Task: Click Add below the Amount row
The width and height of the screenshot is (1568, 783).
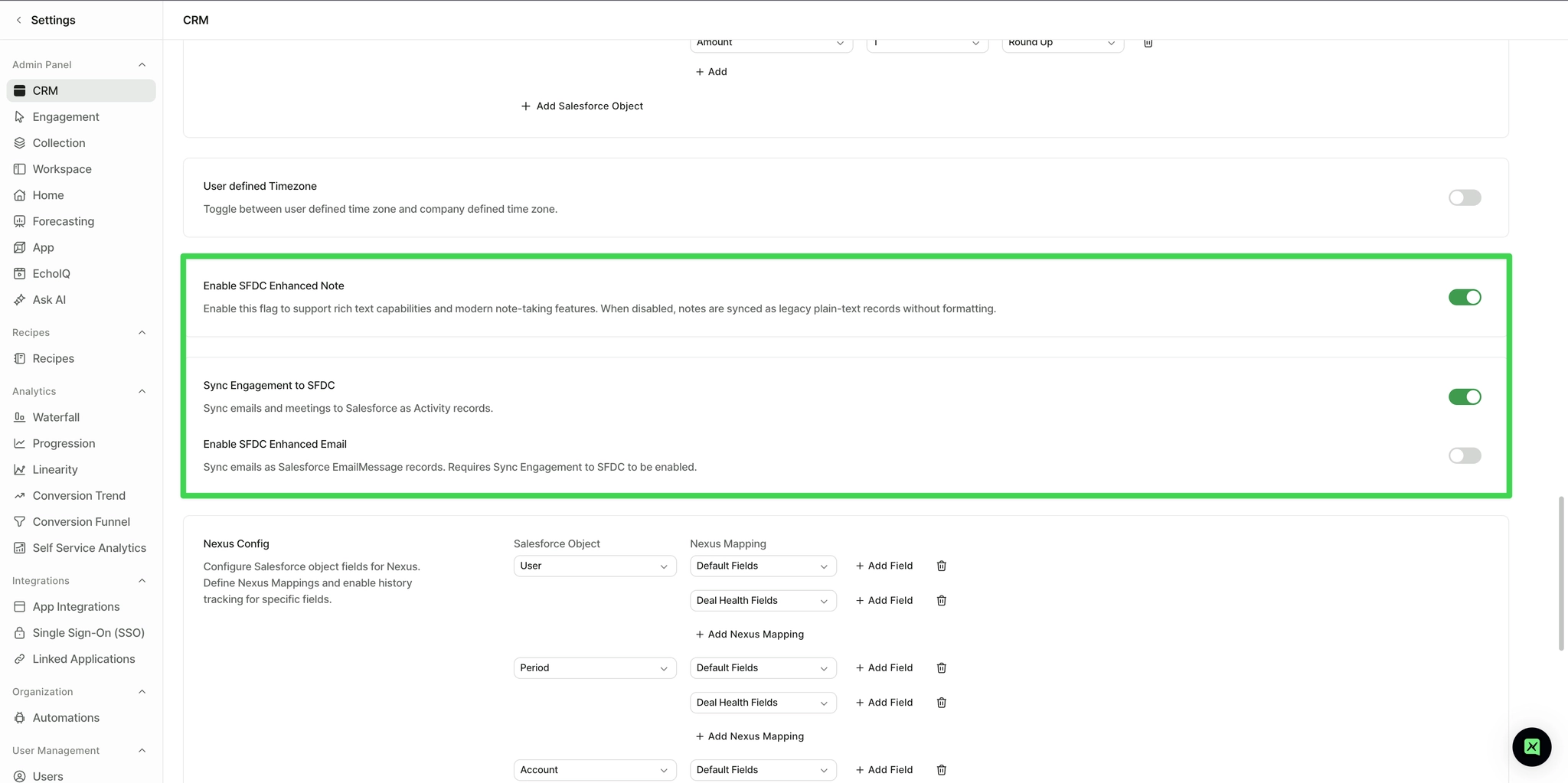Action: (x=711, y=71)
